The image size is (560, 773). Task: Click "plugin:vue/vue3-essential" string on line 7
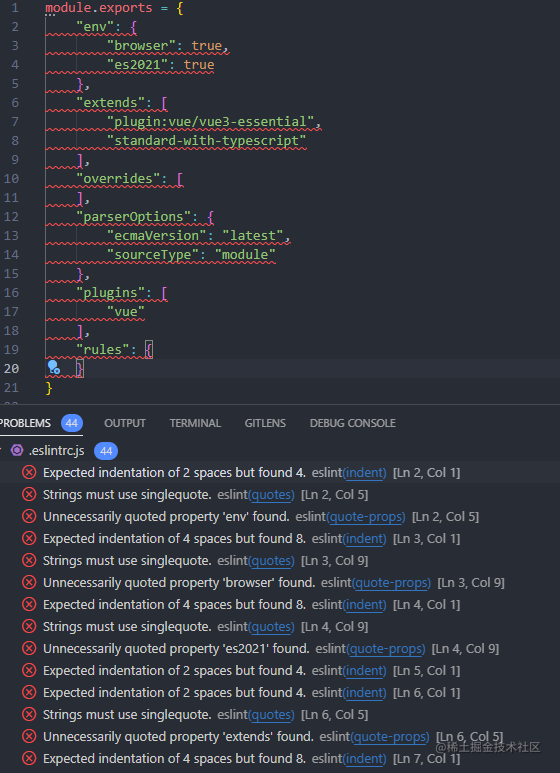pyautogui.click(x=210, y=122)
